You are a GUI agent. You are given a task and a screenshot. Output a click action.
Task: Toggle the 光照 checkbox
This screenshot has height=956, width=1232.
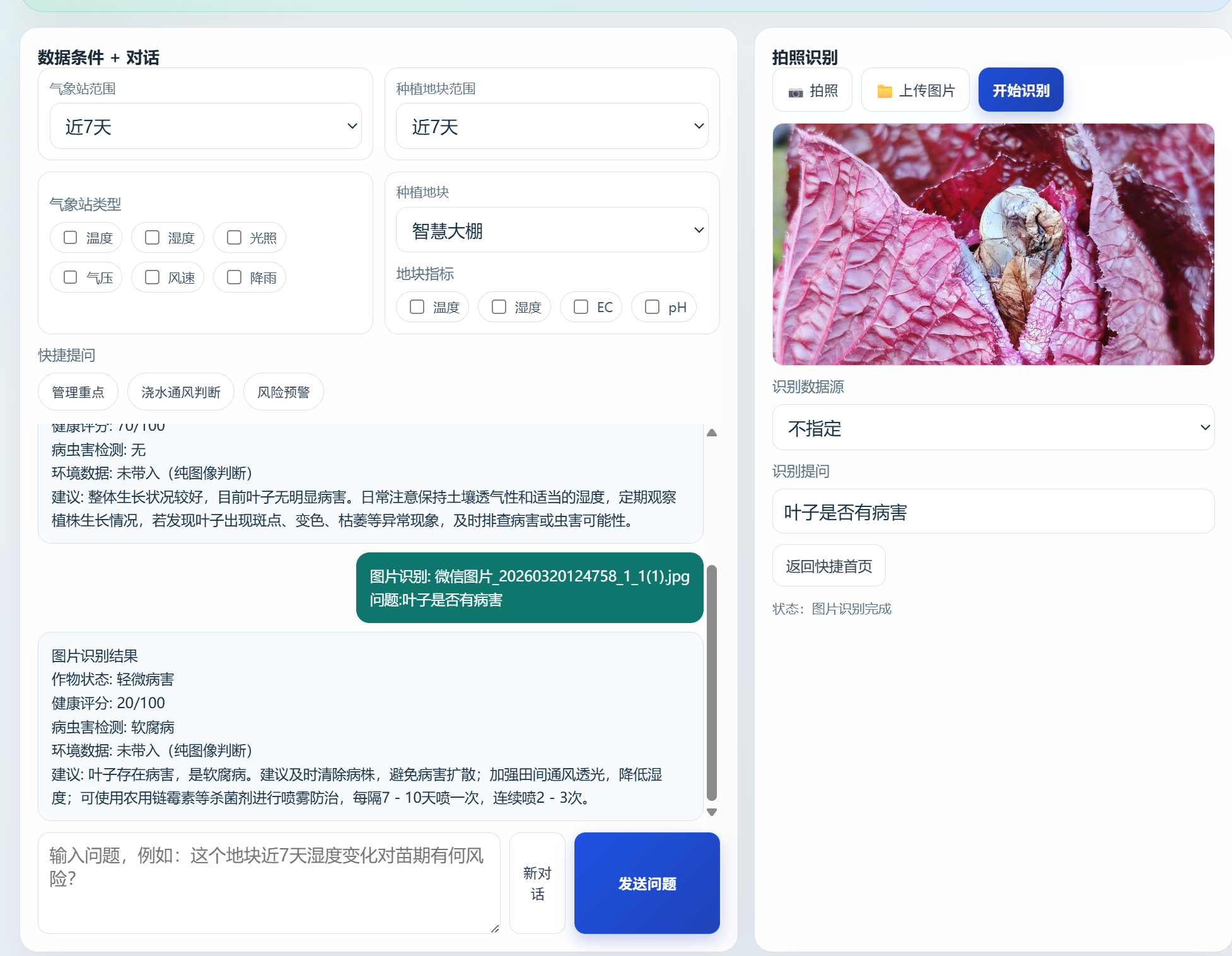tap(234, 238)
